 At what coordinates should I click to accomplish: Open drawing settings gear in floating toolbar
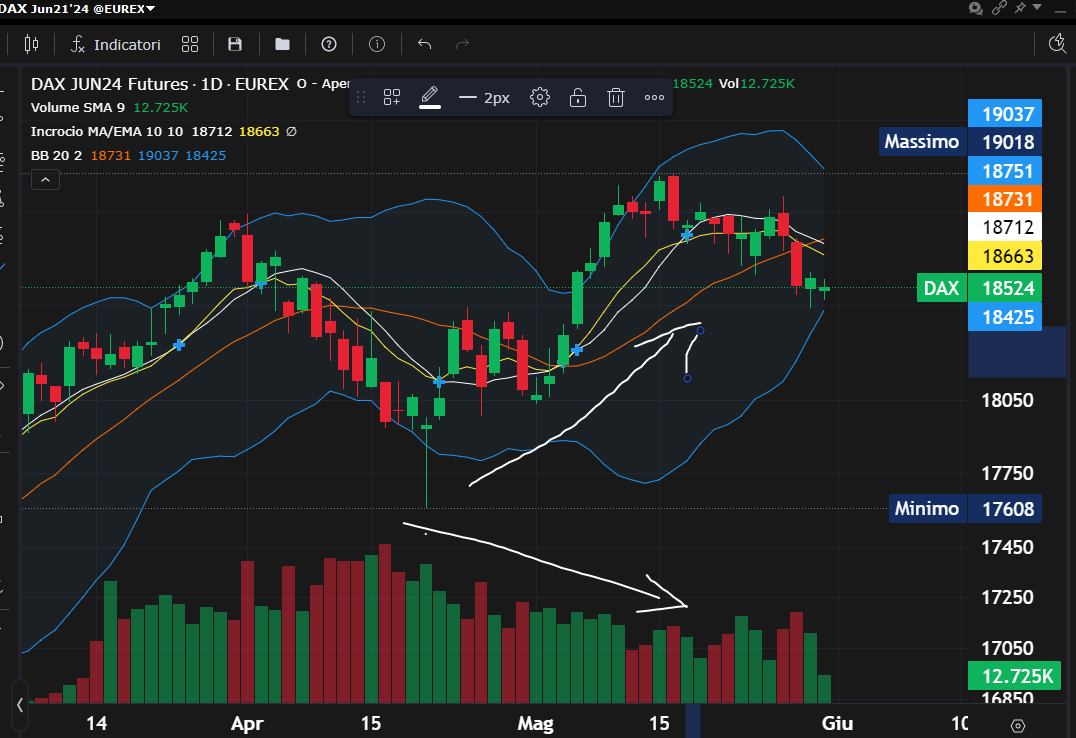coord(540,97)
